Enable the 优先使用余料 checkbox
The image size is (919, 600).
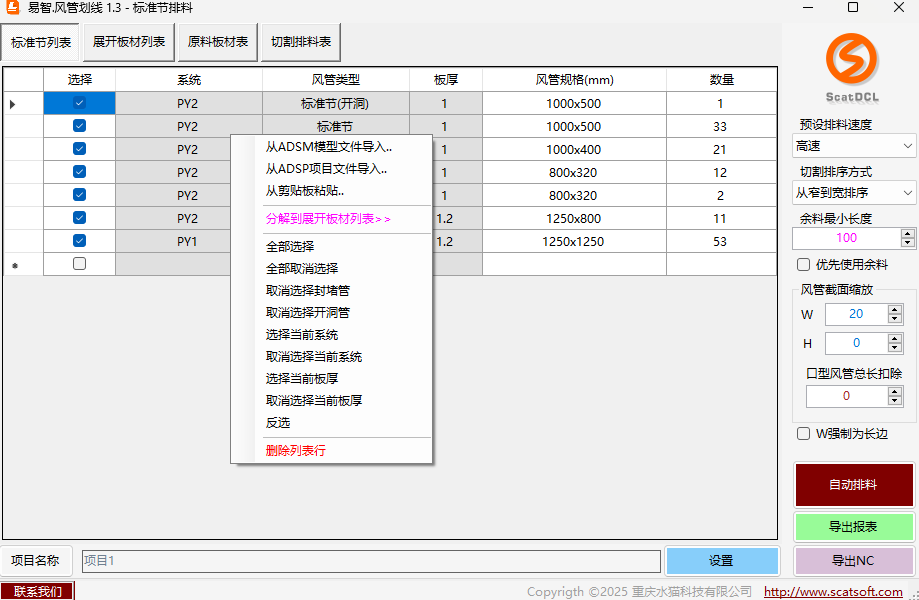click(x=803, y=265)
